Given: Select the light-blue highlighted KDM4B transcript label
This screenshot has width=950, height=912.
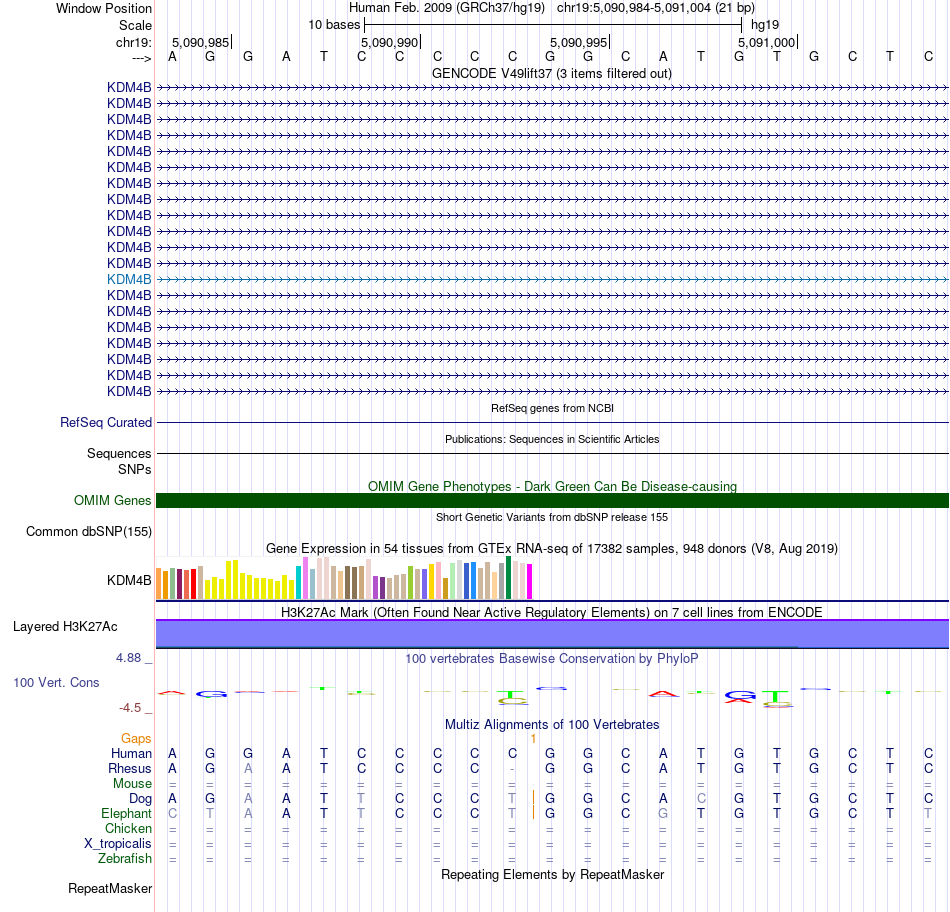Looking at the screenshot, I should pos(129,279).
